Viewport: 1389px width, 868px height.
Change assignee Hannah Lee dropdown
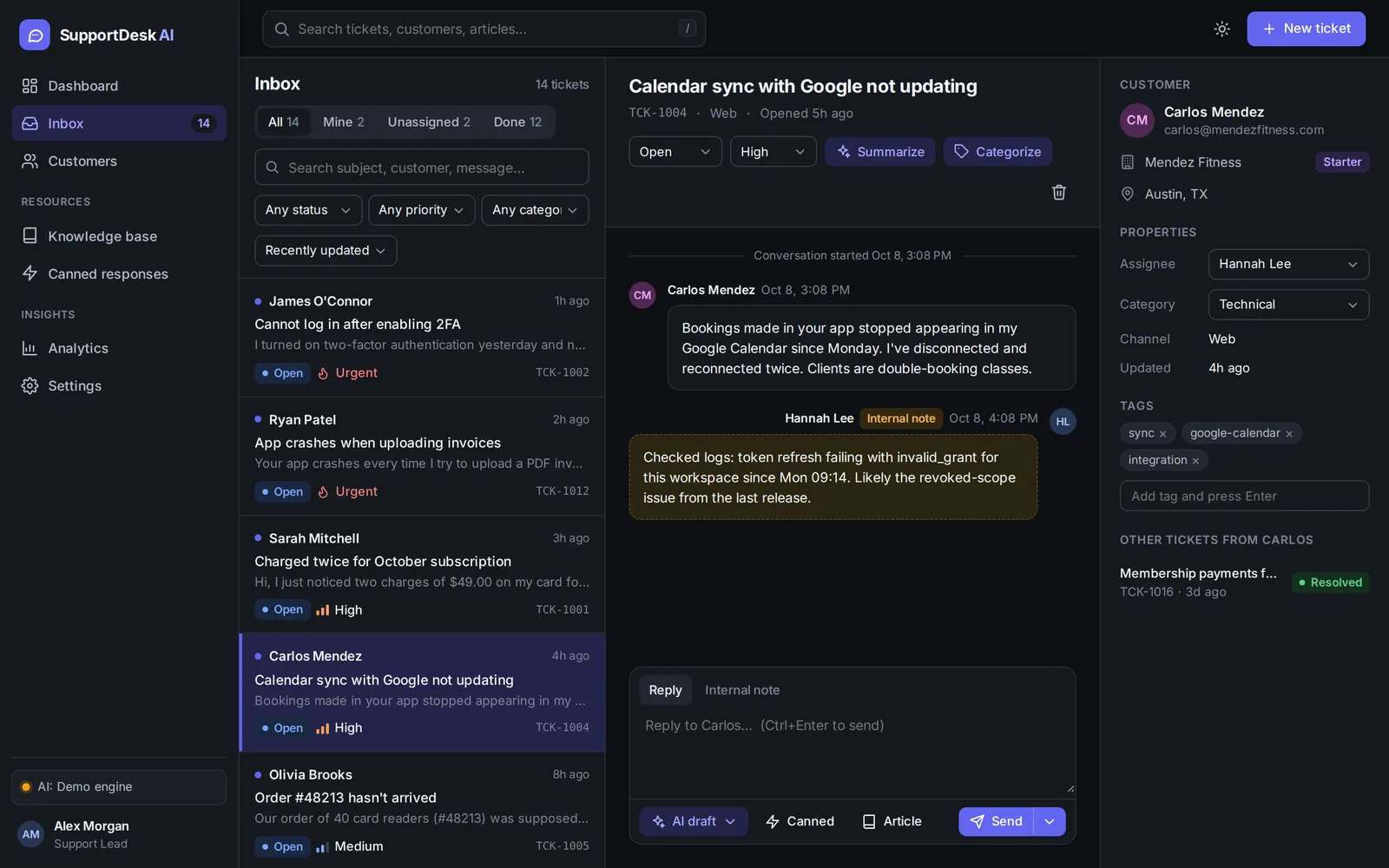(x=1288, y=264)
